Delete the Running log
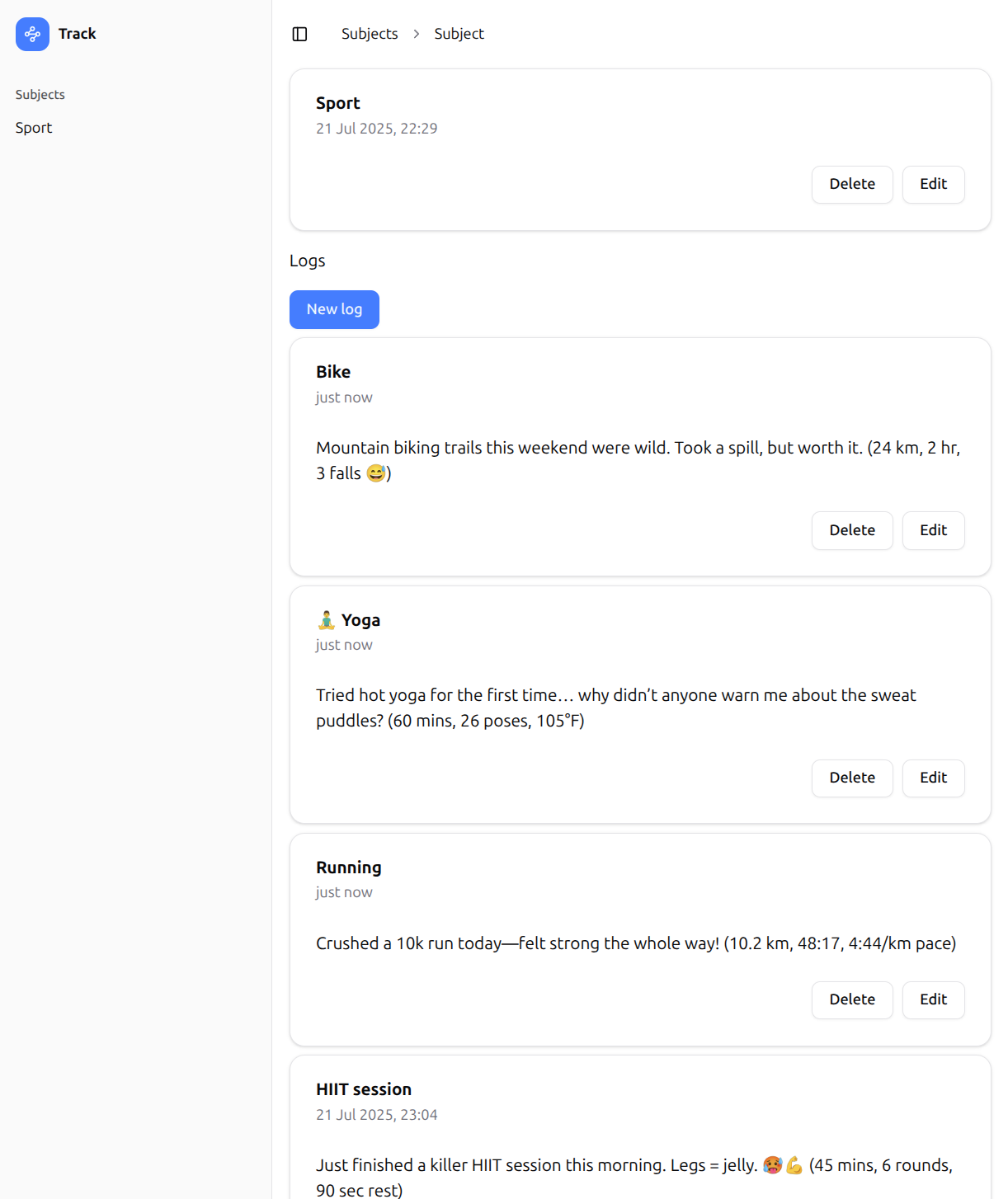Image resolution: width=1008 pixels, height=1199 pixels. pyautogui.click(x=851, y=999)
